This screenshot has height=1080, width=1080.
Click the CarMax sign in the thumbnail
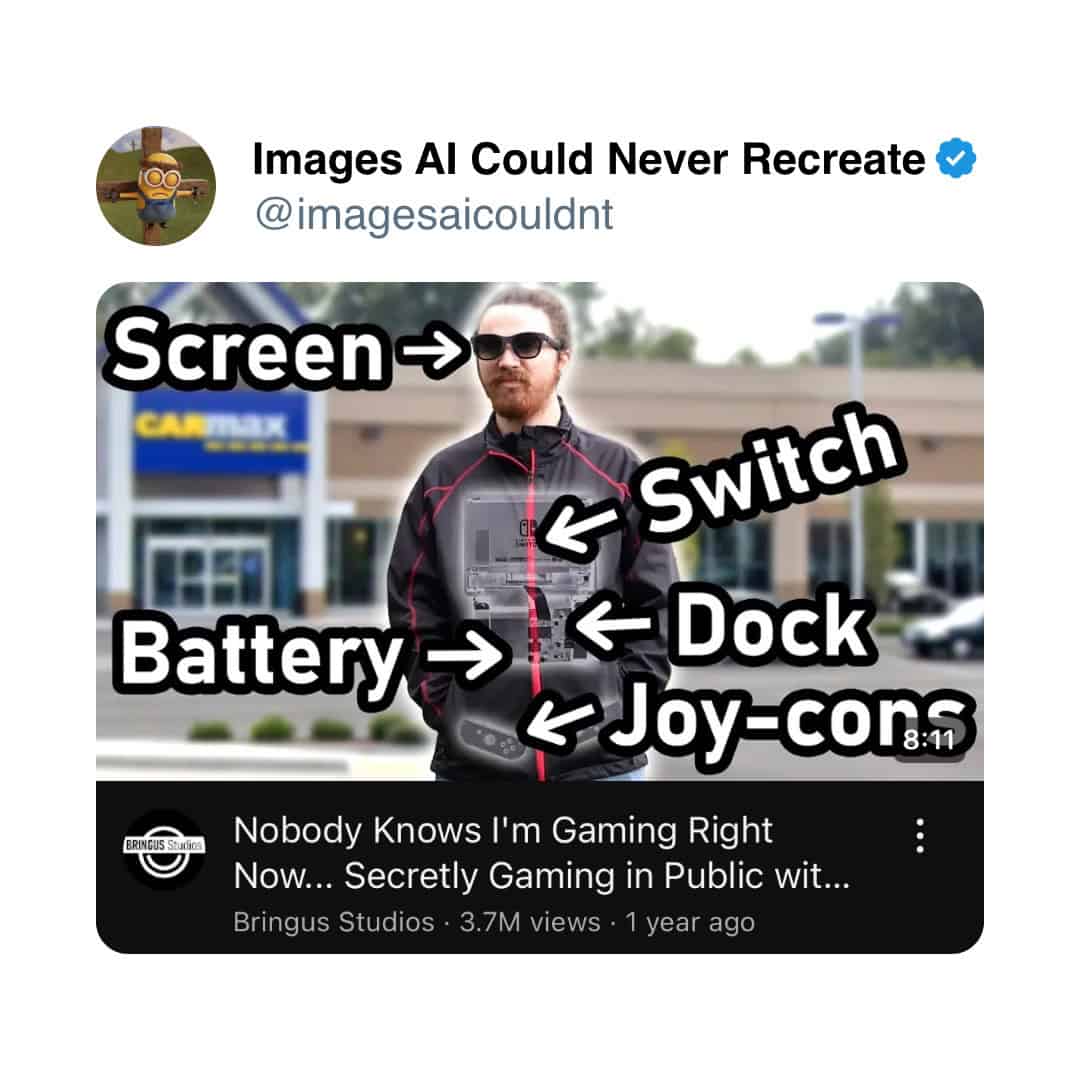[x=220, y=433]
